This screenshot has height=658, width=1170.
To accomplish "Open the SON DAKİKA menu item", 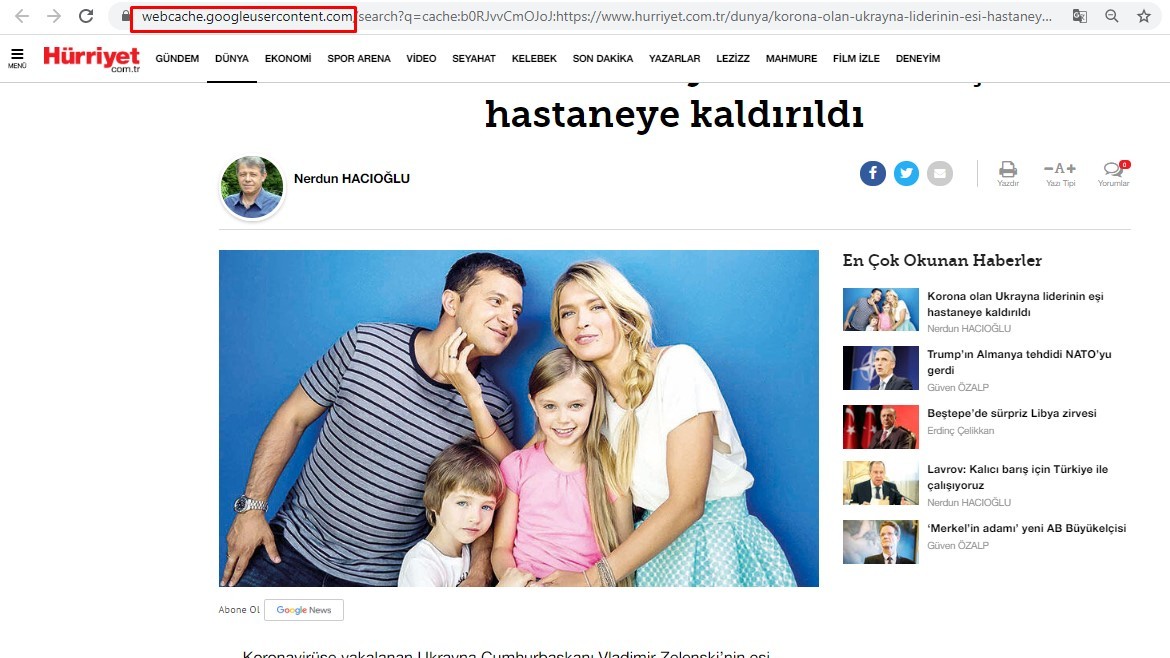I will click(602, 59).
